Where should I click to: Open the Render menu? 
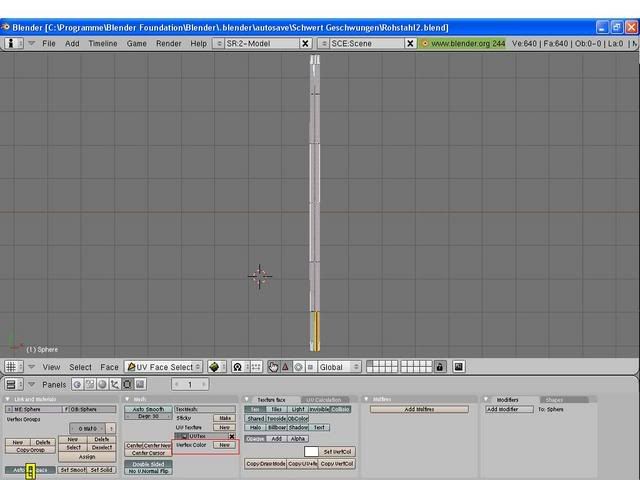point(168,44)
